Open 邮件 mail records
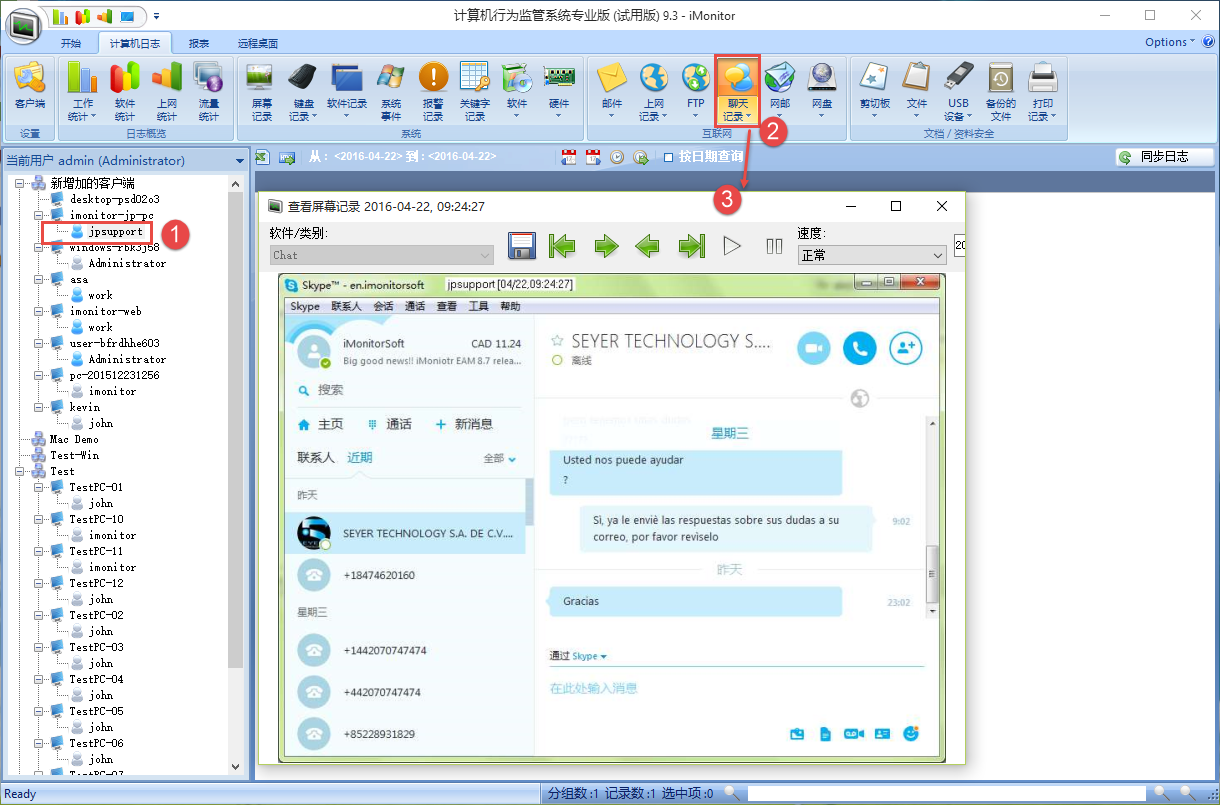1220x805 pixels. click(x=612, y=91)
